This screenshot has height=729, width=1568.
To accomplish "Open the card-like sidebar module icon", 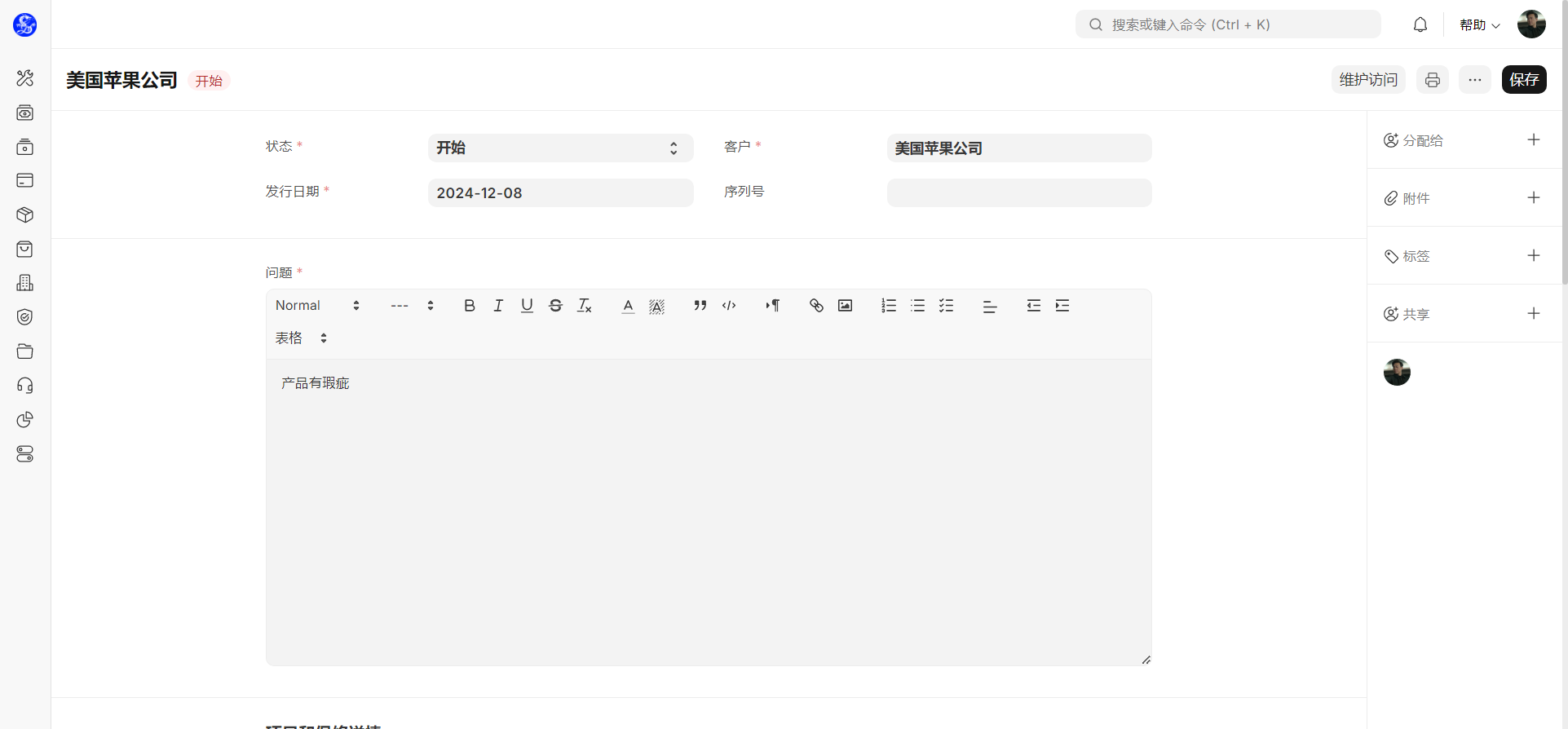I will [25, 180].
